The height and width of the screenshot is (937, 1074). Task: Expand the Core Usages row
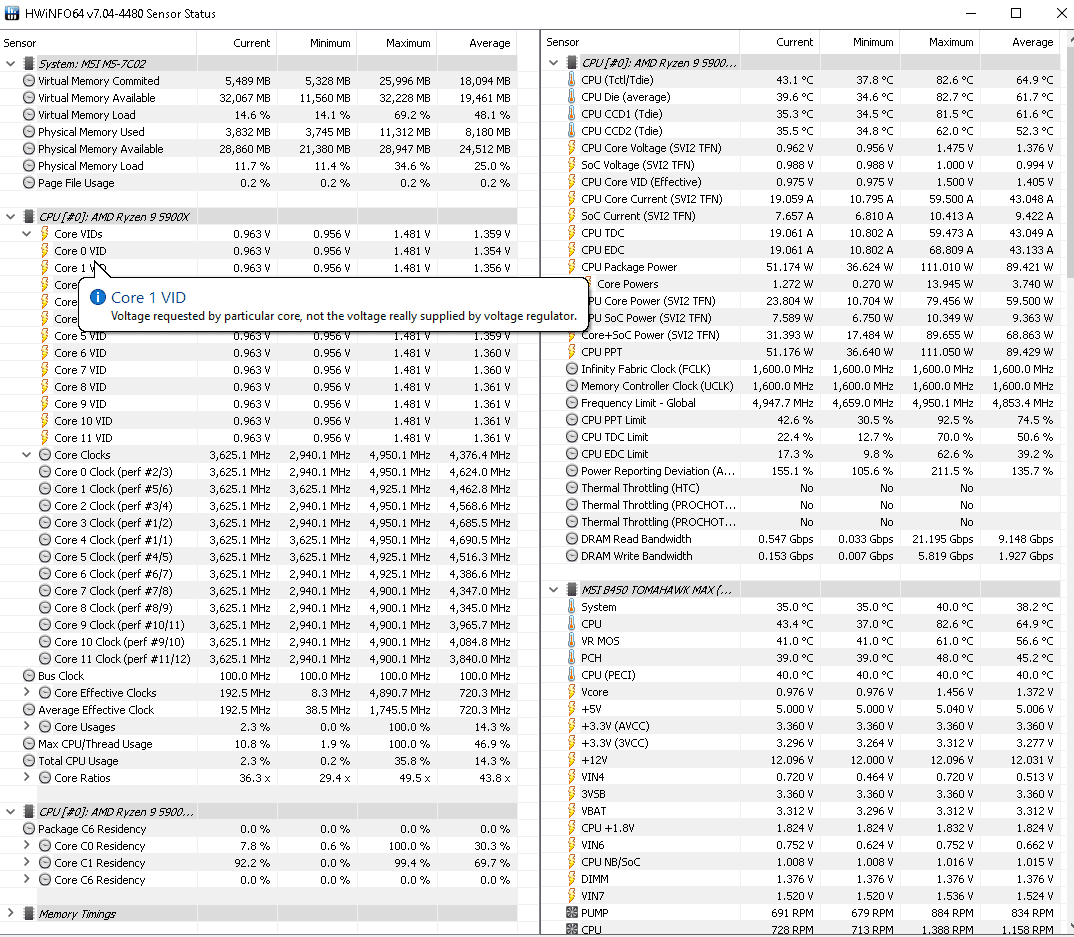point(26,726)
